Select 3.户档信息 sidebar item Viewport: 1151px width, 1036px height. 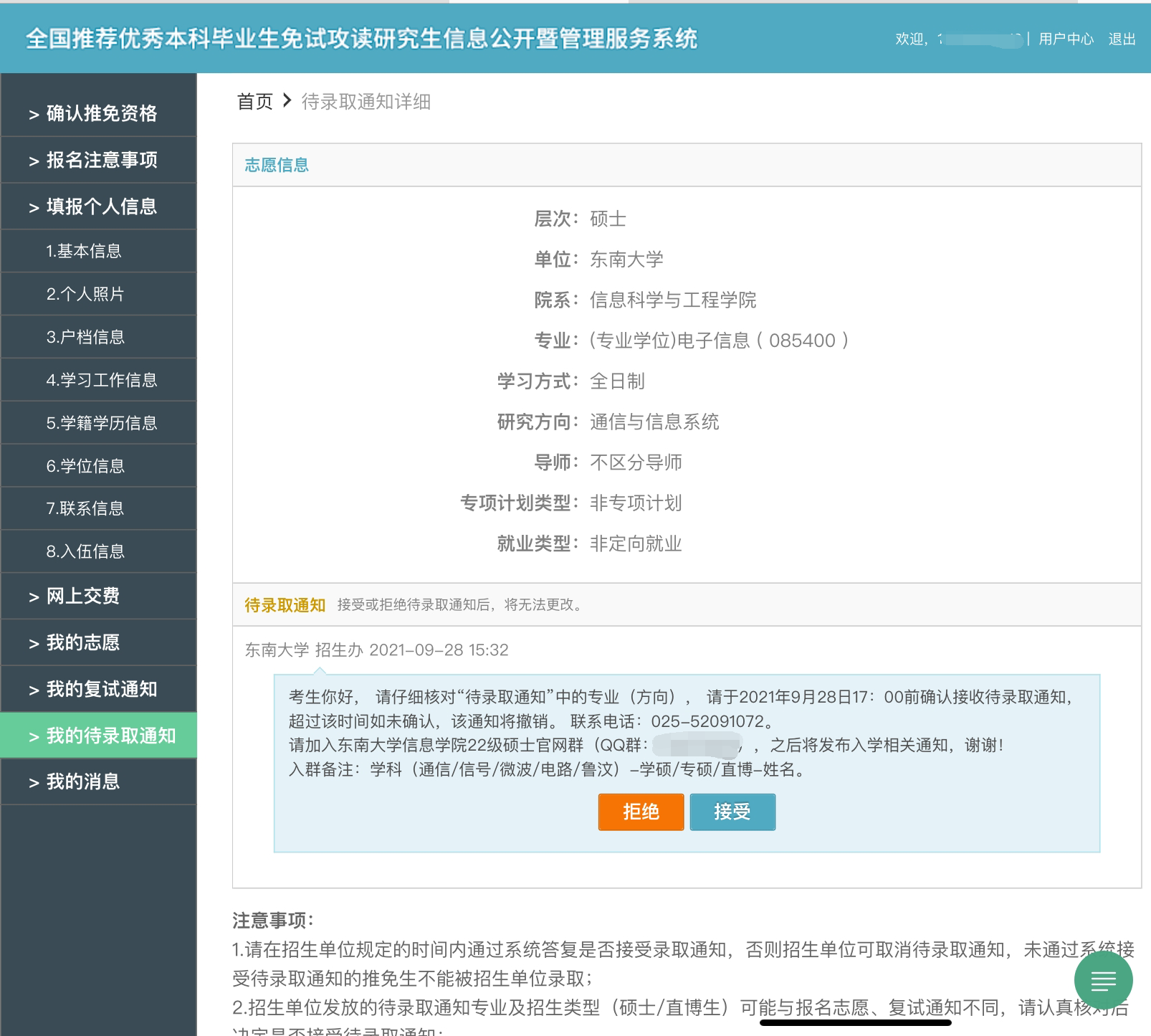(x=85, y=337)
